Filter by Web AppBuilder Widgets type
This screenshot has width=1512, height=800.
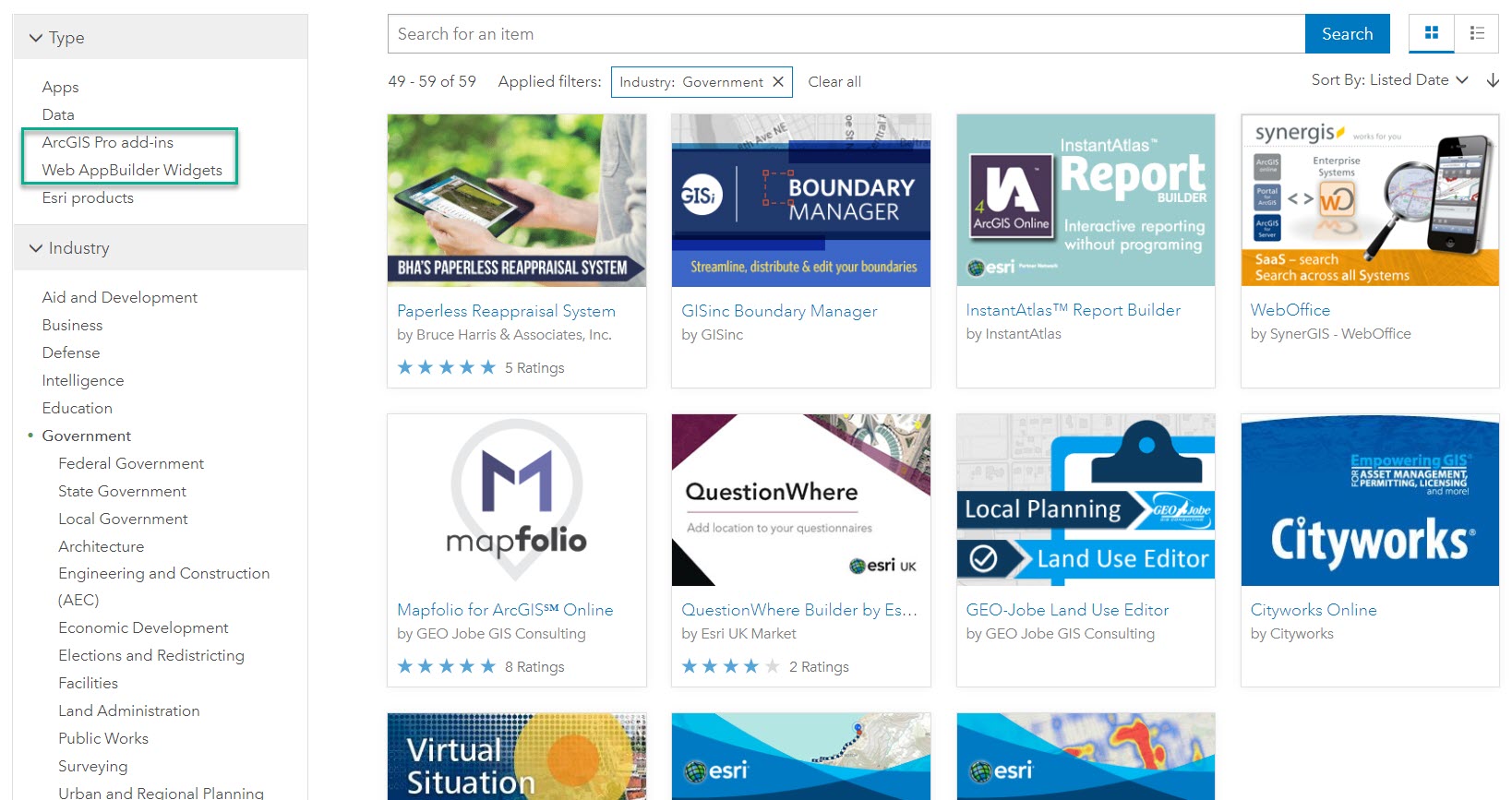(x=132, y=170)
